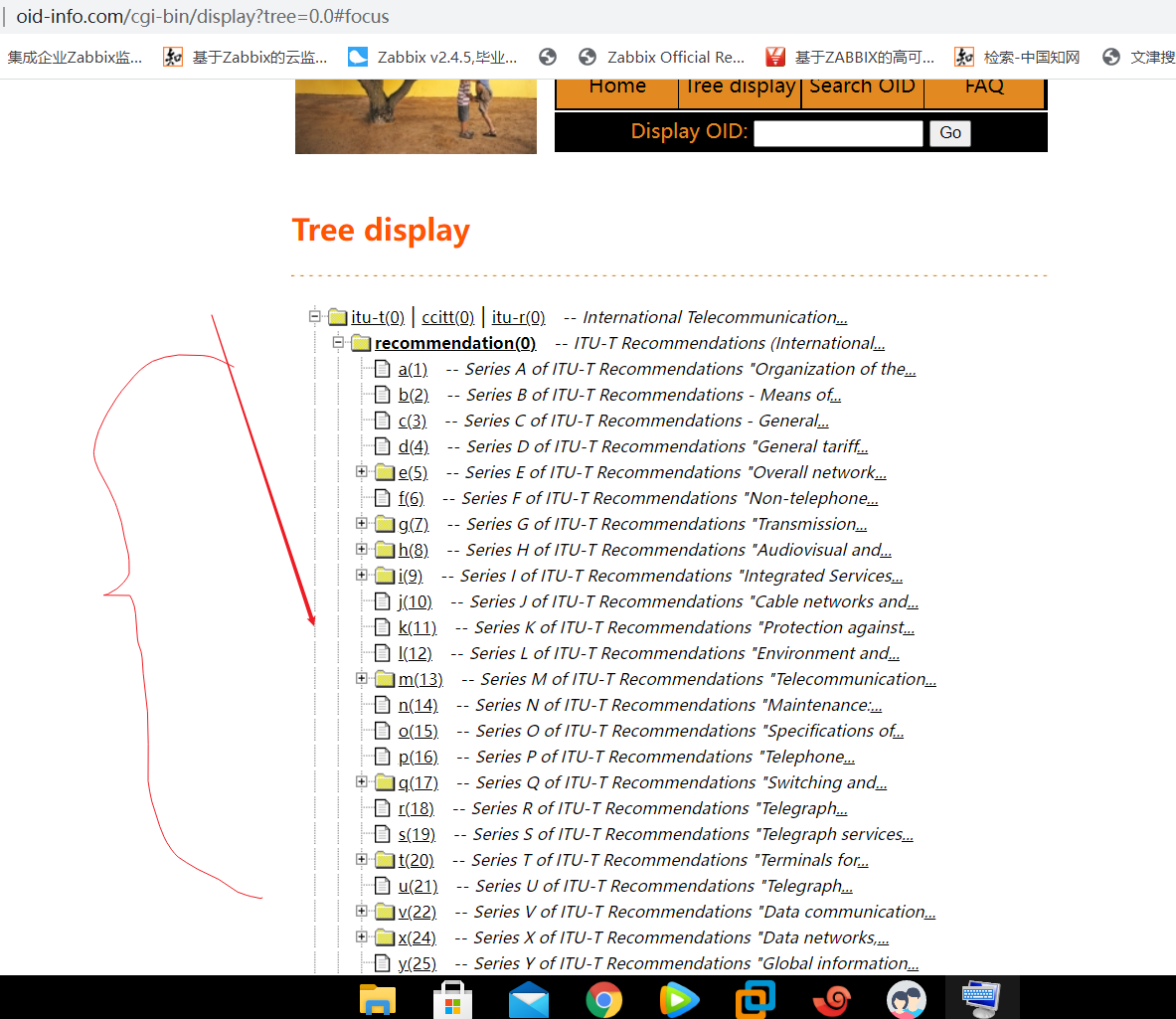Open the recommendation(0) link
This screenshot has width=1176, height=1019.
pos(455,343)
